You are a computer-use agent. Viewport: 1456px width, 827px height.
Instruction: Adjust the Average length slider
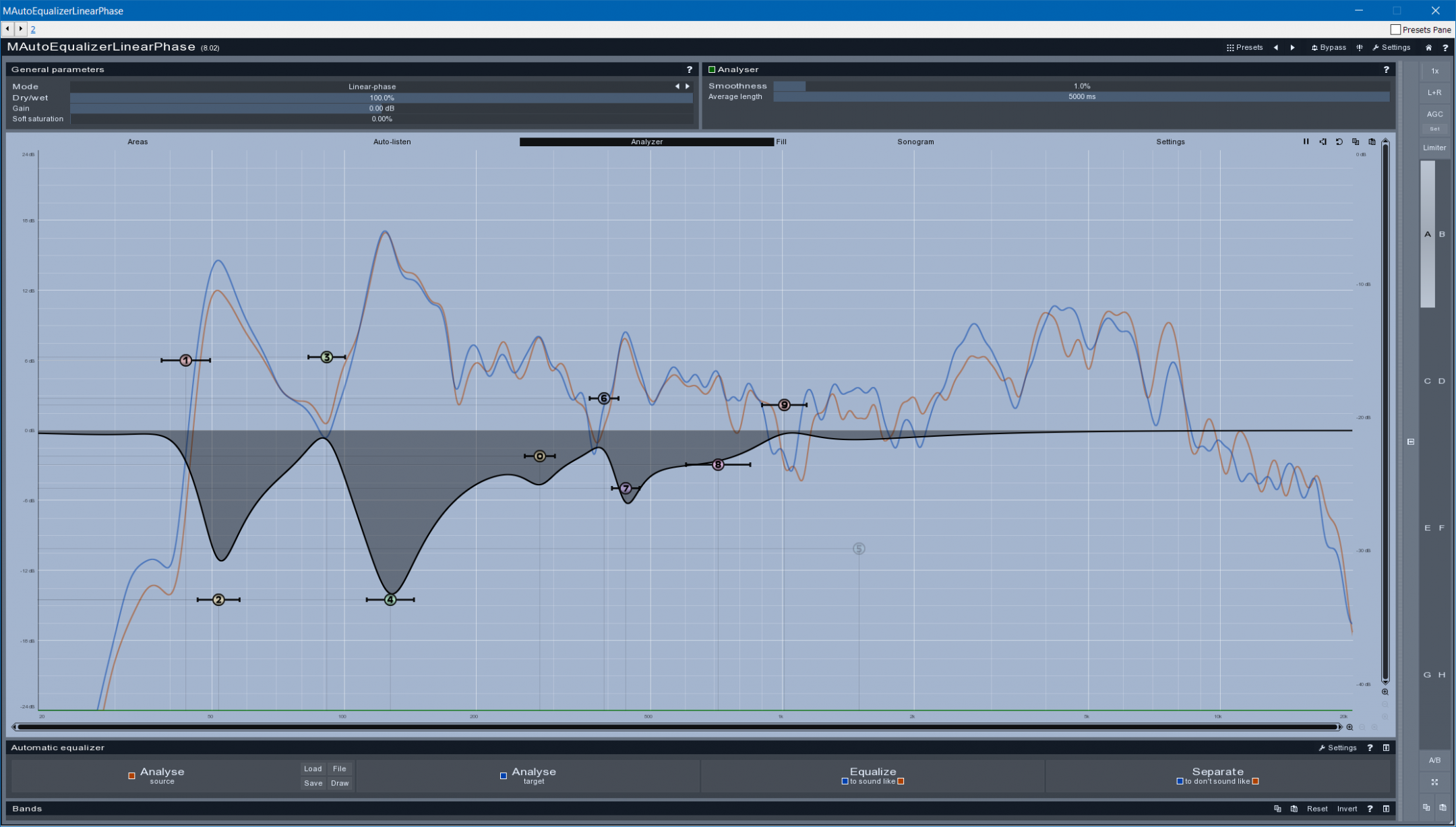1081,96
